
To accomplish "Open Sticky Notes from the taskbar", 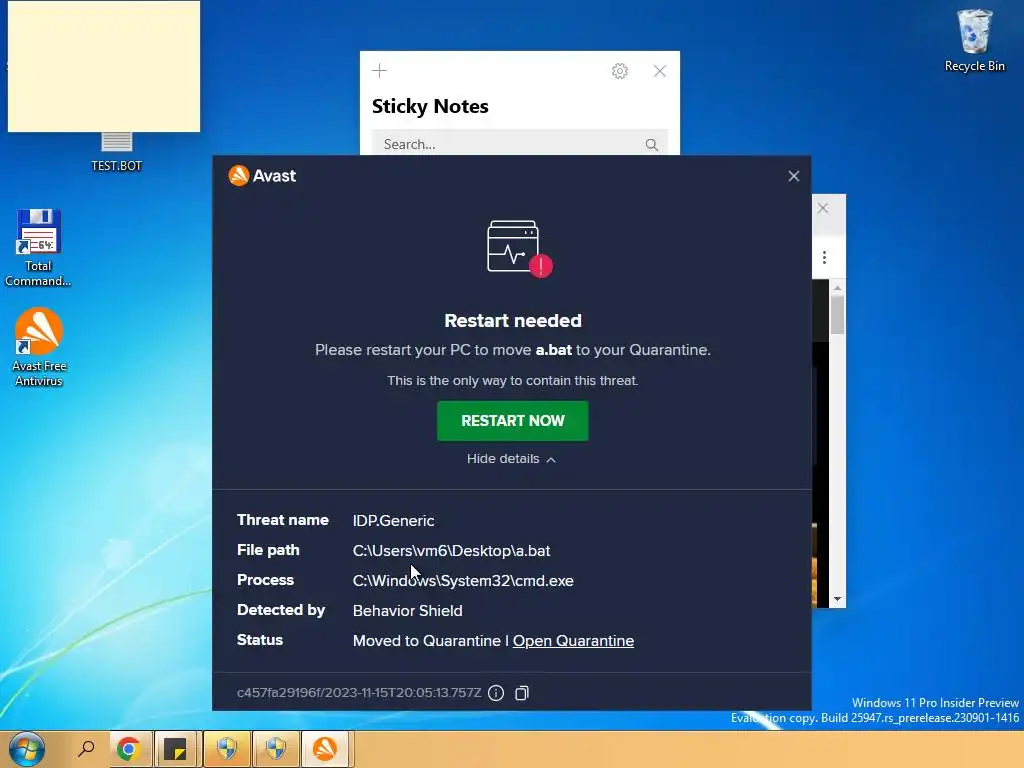I will (175, 749).
